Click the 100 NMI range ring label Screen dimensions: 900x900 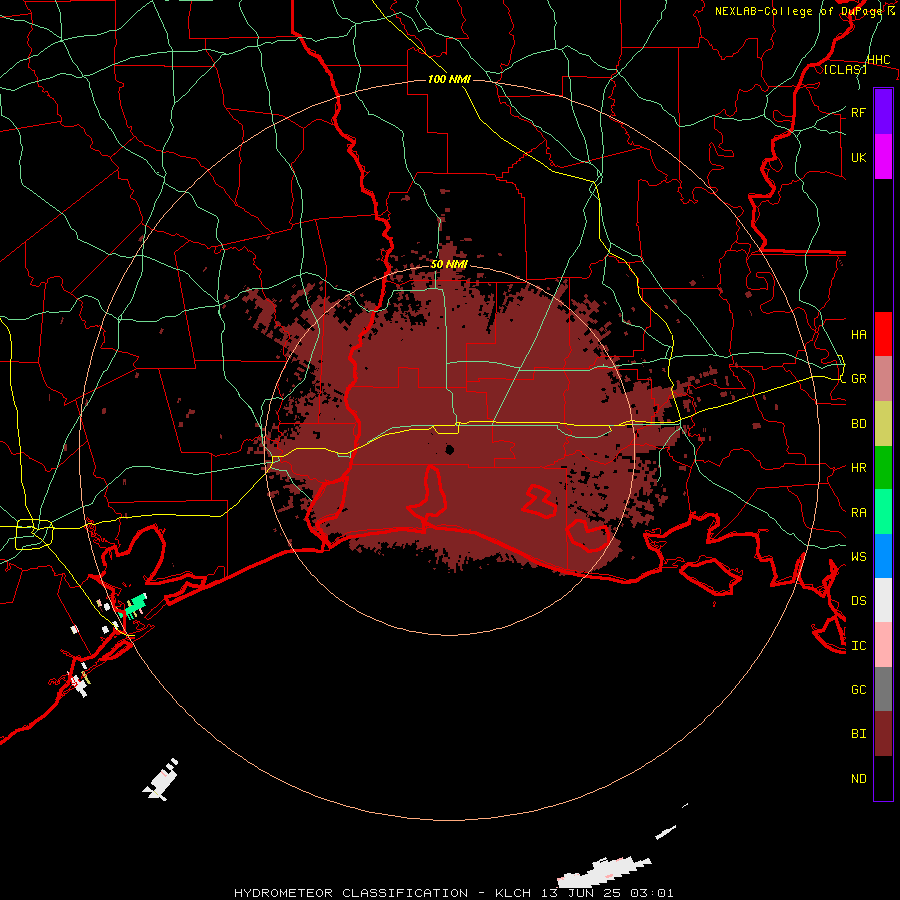[449, 79]
